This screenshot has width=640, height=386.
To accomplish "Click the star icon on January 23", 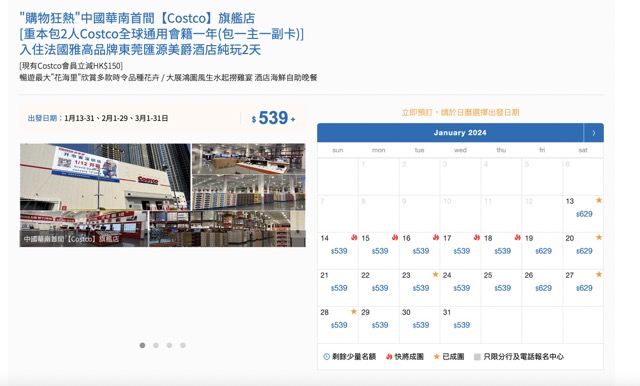I will 436,275.
